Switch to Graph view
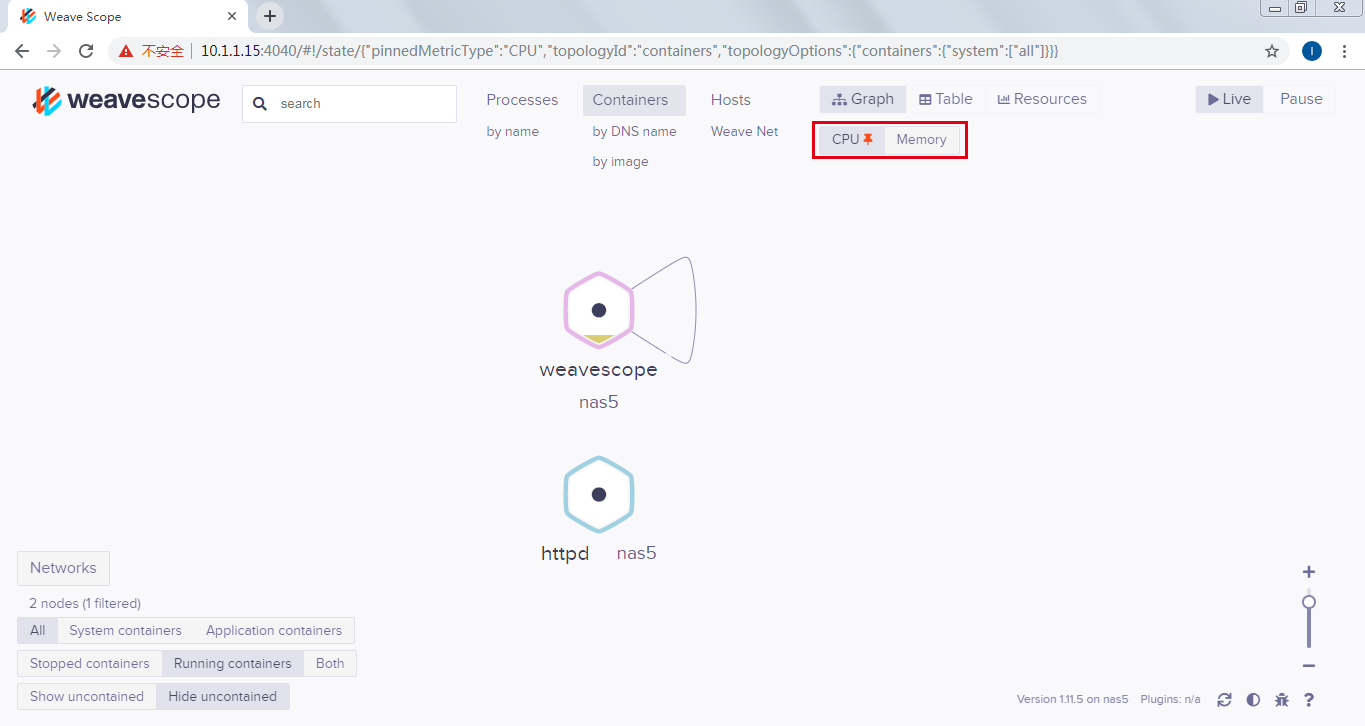The height and width of the screenshot is (726, 1365). pos(863,100)
